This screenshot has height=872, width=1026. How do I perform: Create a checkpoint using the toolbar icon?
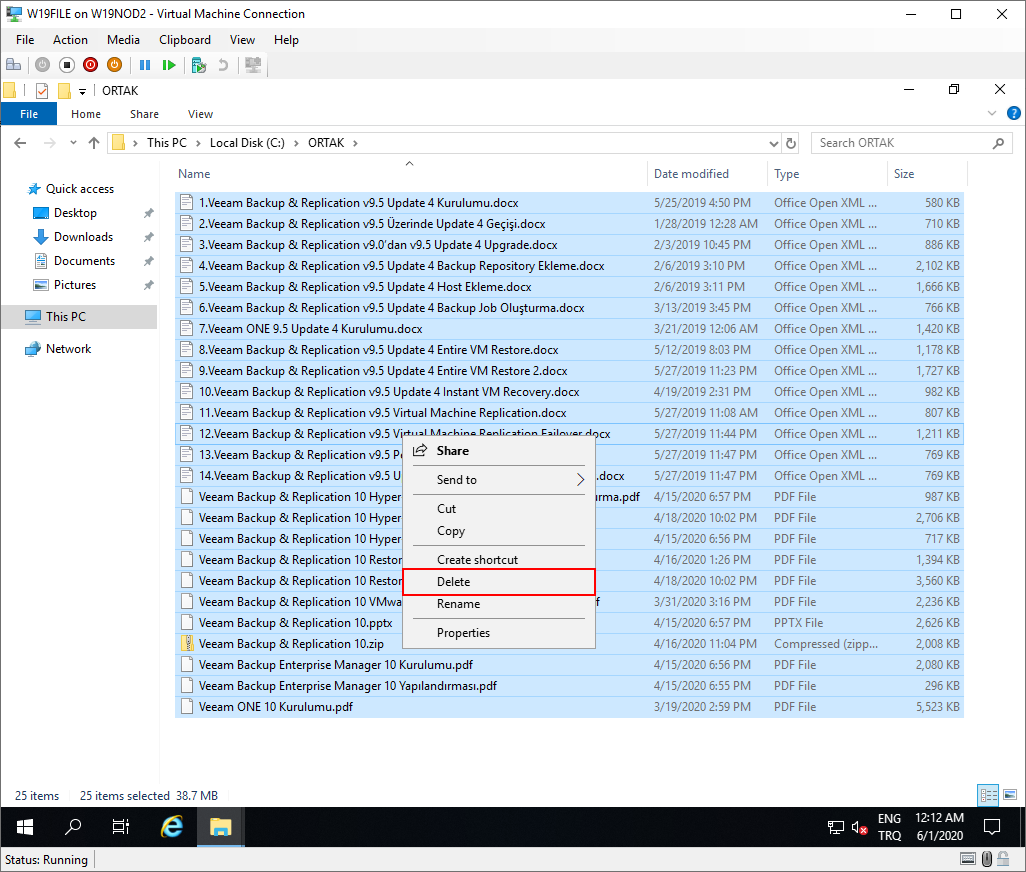tap(199, 65)
